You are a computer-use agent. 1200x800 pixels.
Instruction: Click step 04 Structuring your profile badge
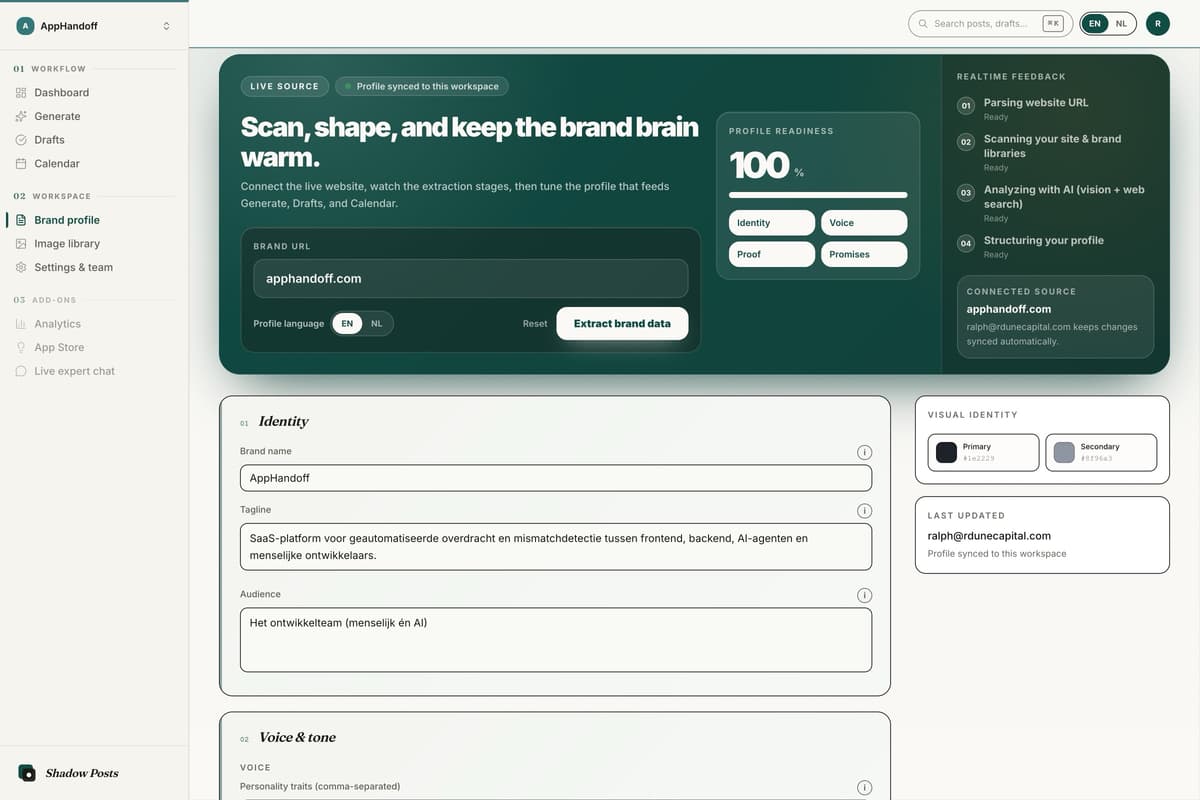point(966,243)
